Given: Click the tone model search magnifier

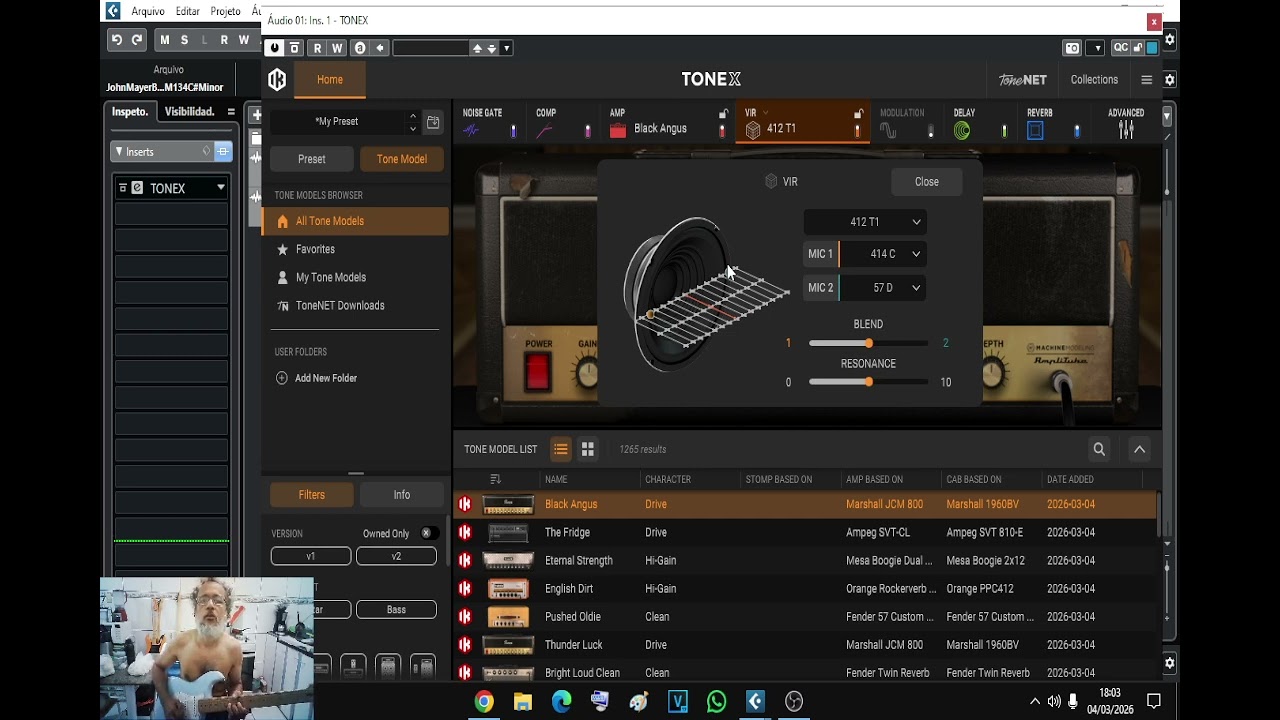Looking at the screenshot, I should pyautogui.click(x=1099, y=450).
